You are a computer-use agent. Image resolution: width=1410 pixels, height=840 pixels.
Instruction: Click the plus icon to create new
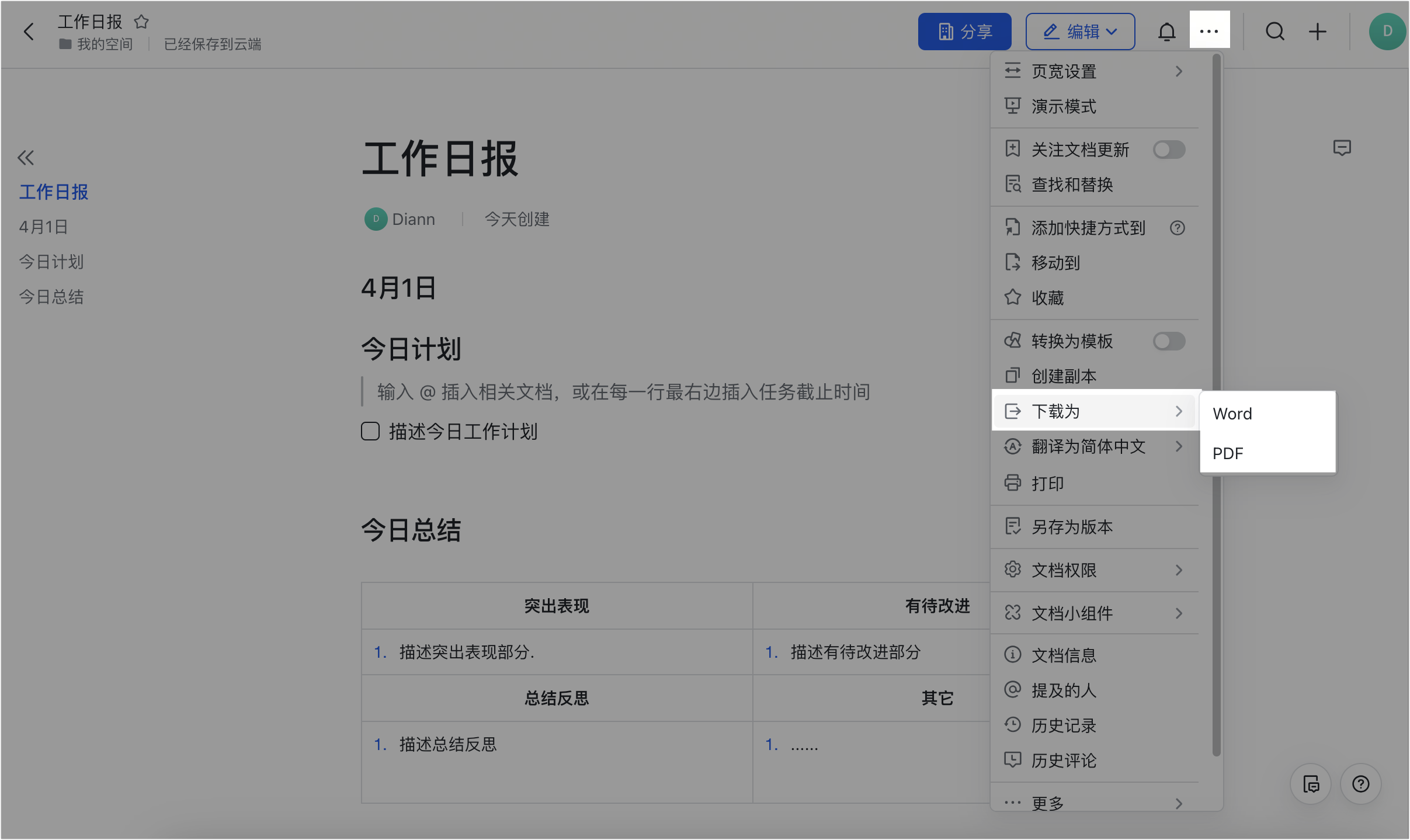1317,32
